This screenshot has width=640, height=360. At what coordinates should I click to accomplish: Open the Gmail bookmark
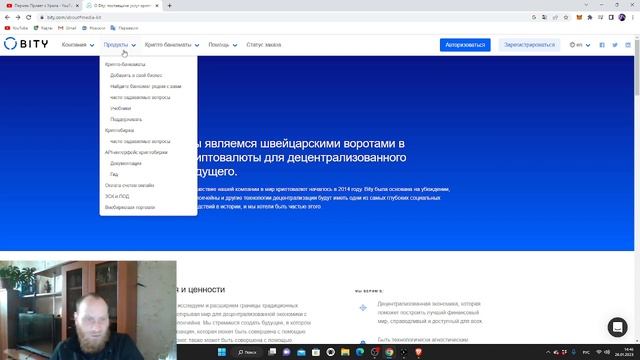point(67,28)
